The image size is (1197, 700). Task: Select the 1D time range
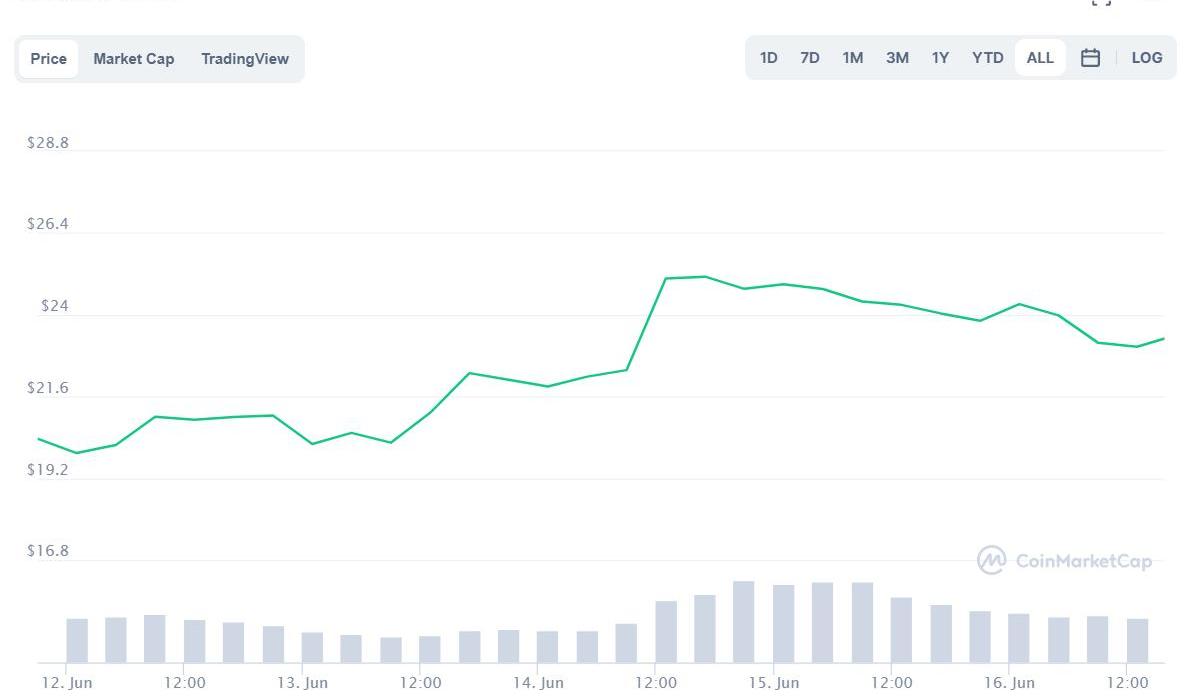click(x=768, y=58)
